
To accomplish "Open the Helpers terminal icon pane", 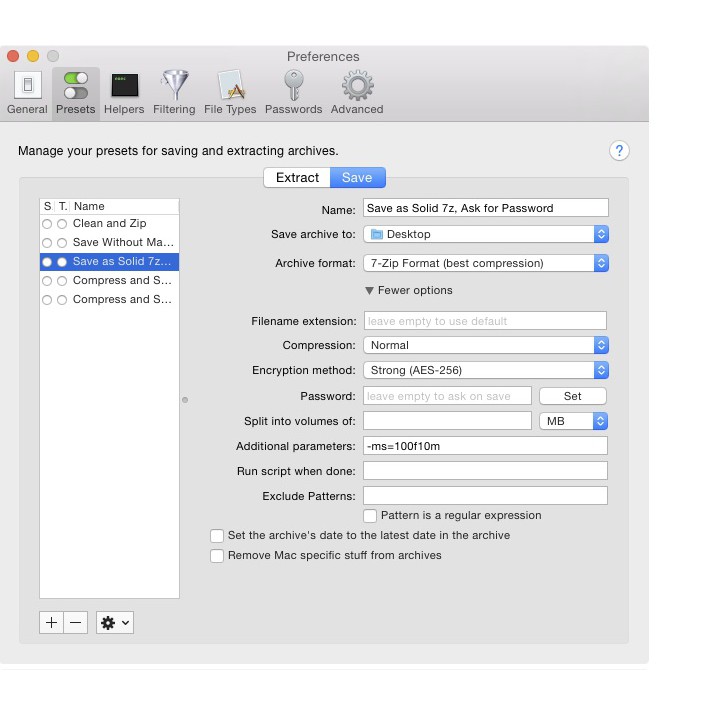I will [x=124, y=92].
